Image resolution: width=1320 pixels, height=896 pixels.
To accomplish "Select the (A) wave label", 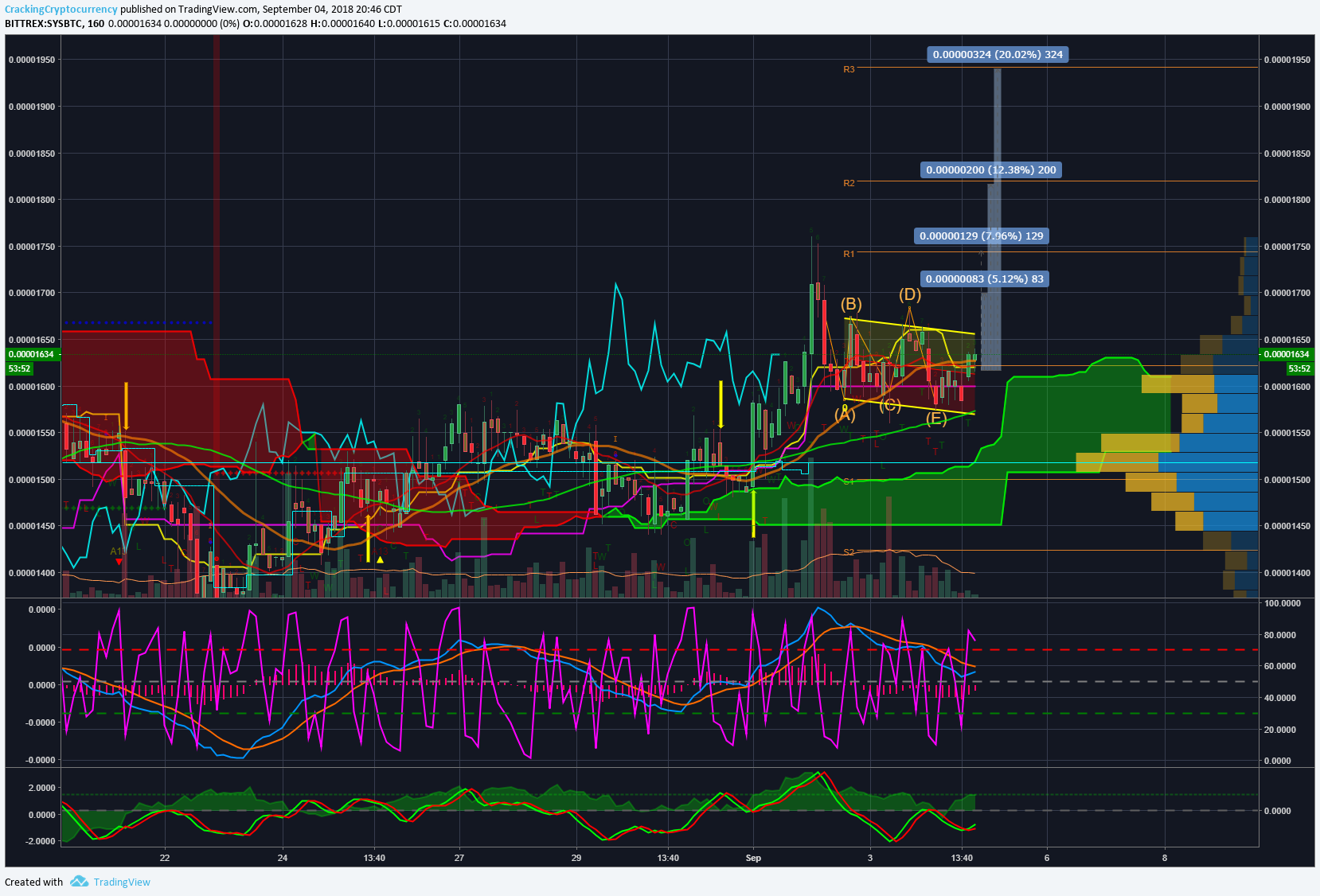I will pos(845,415).
